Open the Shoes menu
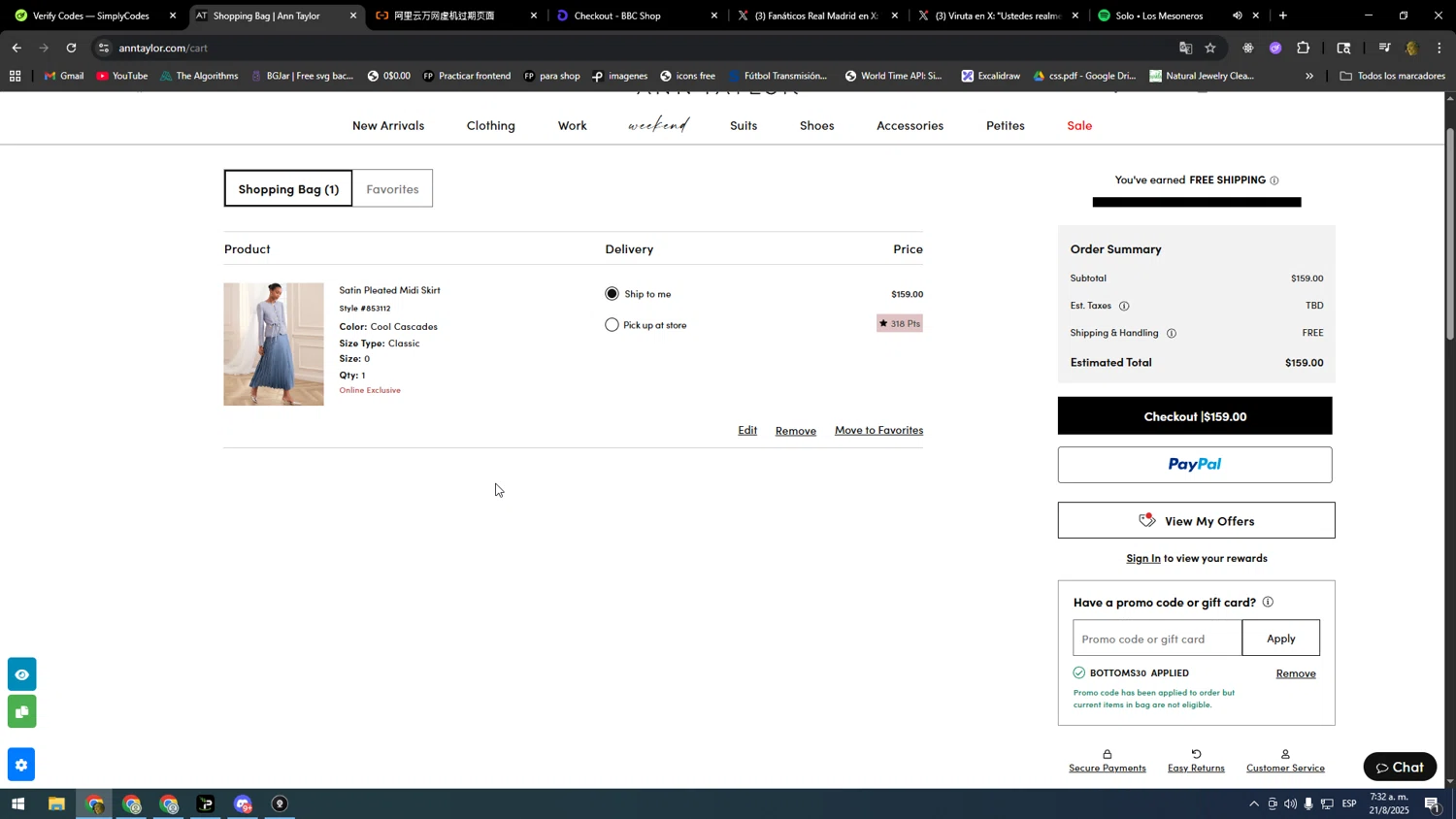 pyautogui.click(x=817, y=125)
